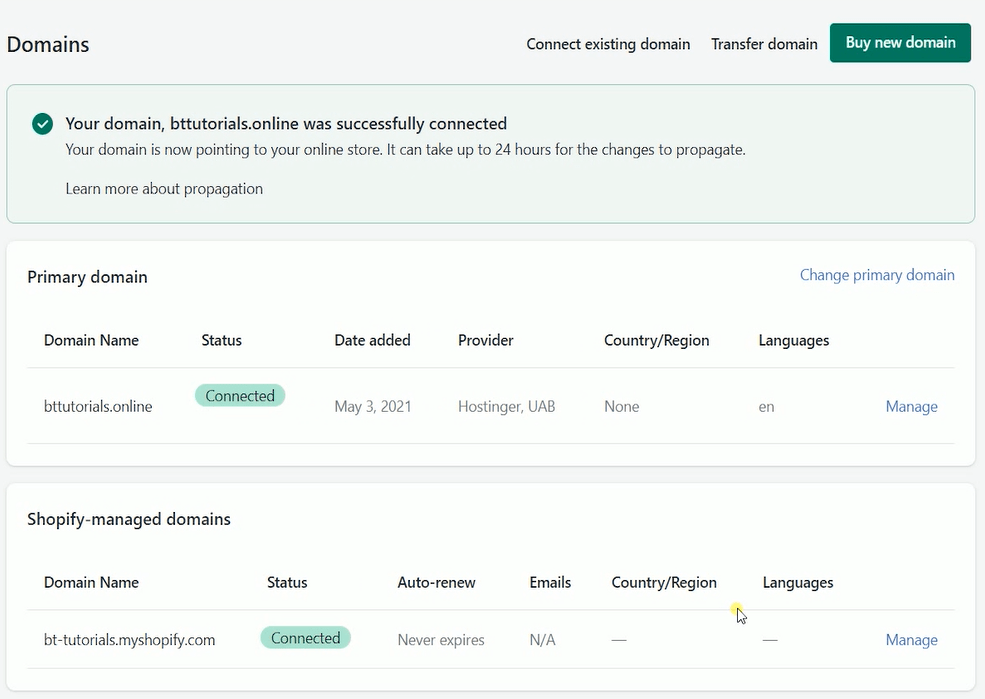Click the Buy new domain button
Viewport: 985px width, 699px height.
[x=899, y=43]
